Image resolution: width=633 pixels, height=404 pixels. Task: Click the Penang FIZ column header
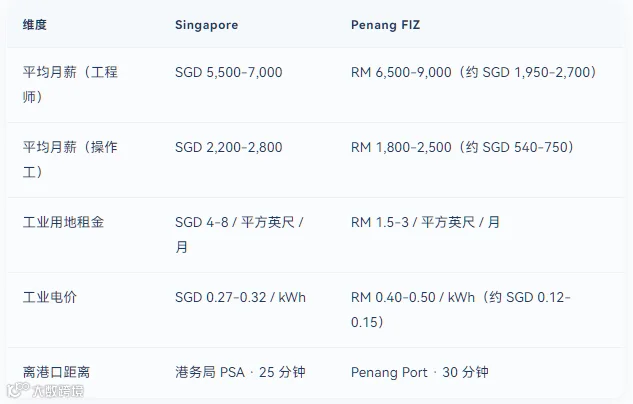point(386,25)
